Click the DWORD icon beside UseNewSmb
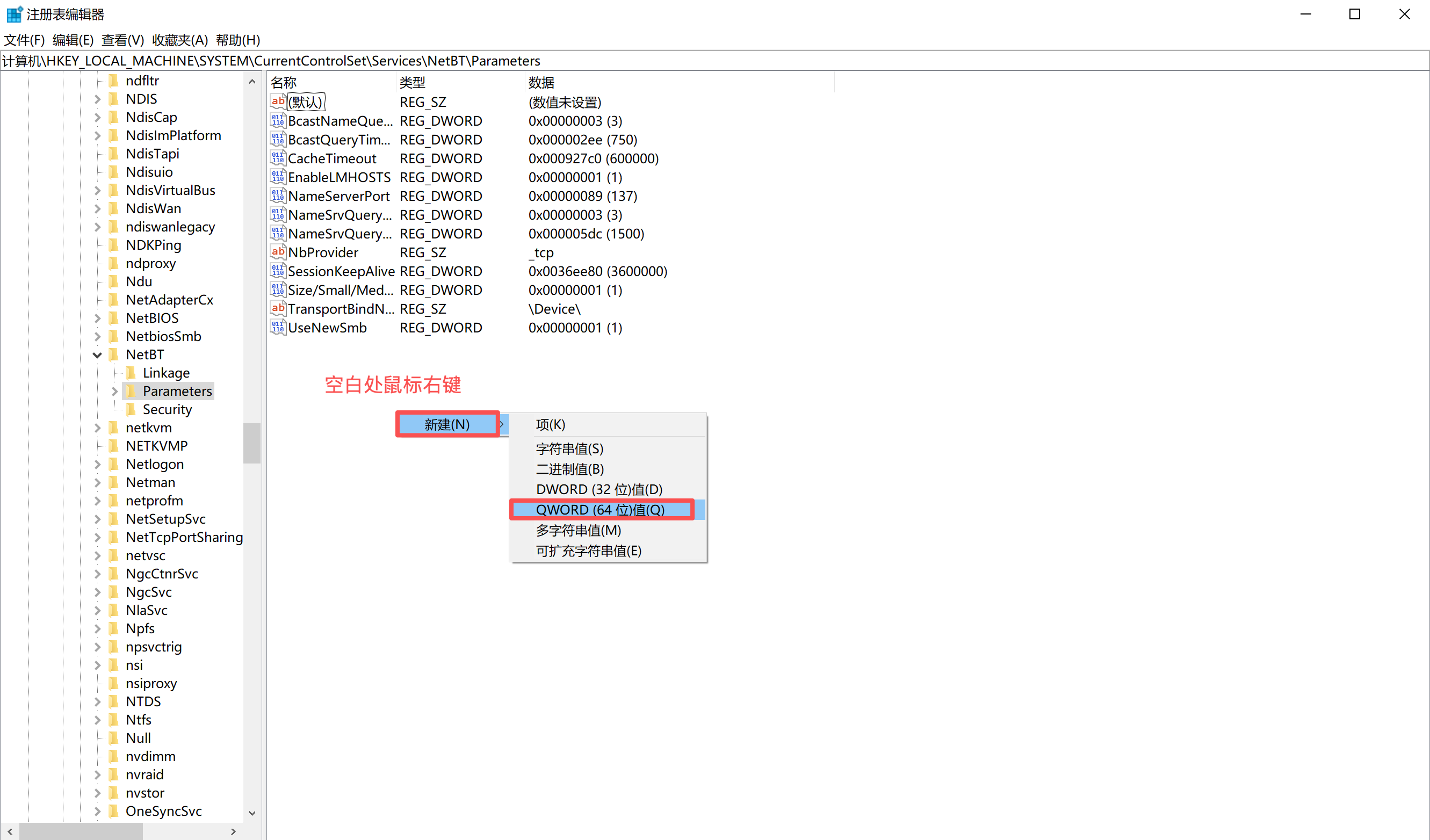This screenshot has width=1430, height=840. tap(278, 327)
